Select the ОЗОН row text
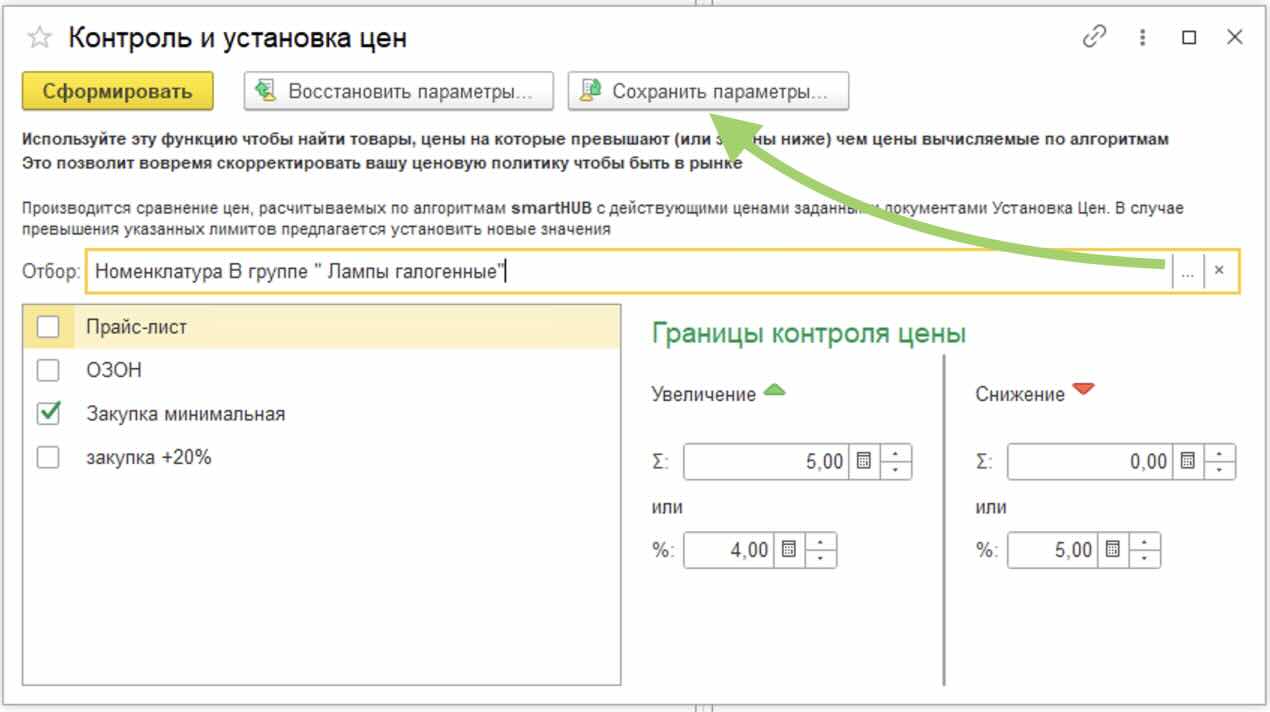The image size is (1270, 712). (114, 370)
